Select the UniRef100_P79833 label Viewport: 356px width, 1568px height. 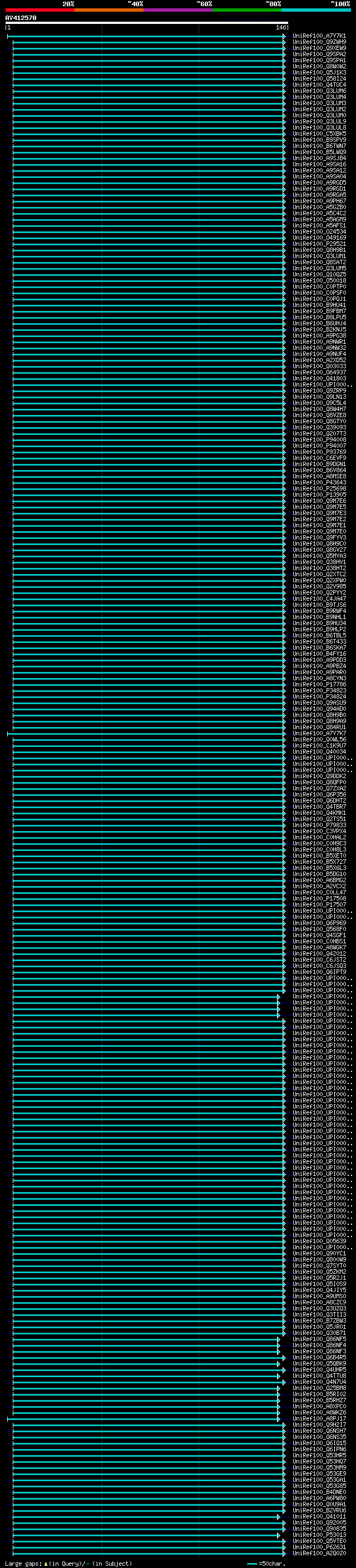coord(319,825)
